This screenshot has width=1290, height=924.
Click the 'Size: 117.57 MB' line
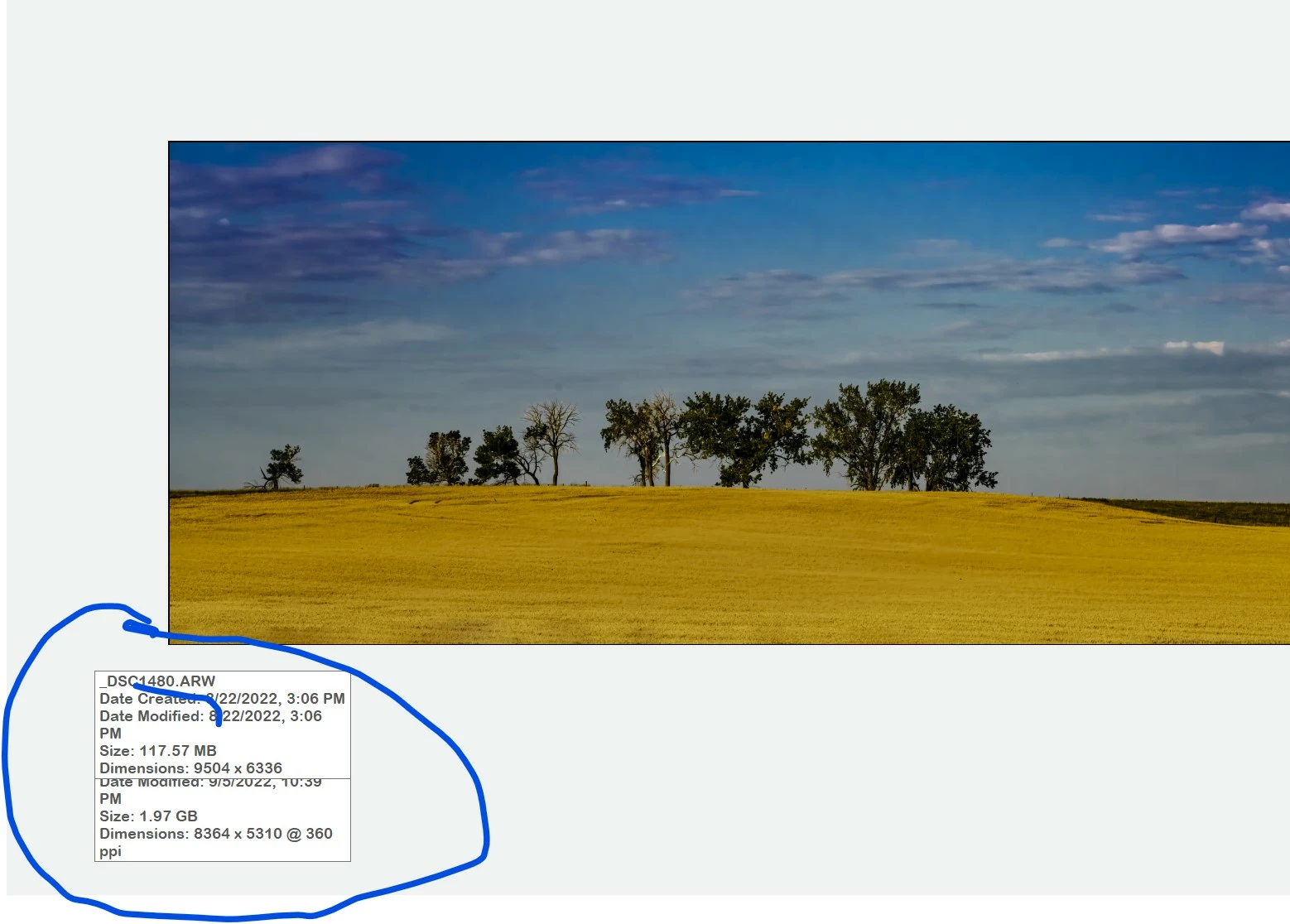158,751
